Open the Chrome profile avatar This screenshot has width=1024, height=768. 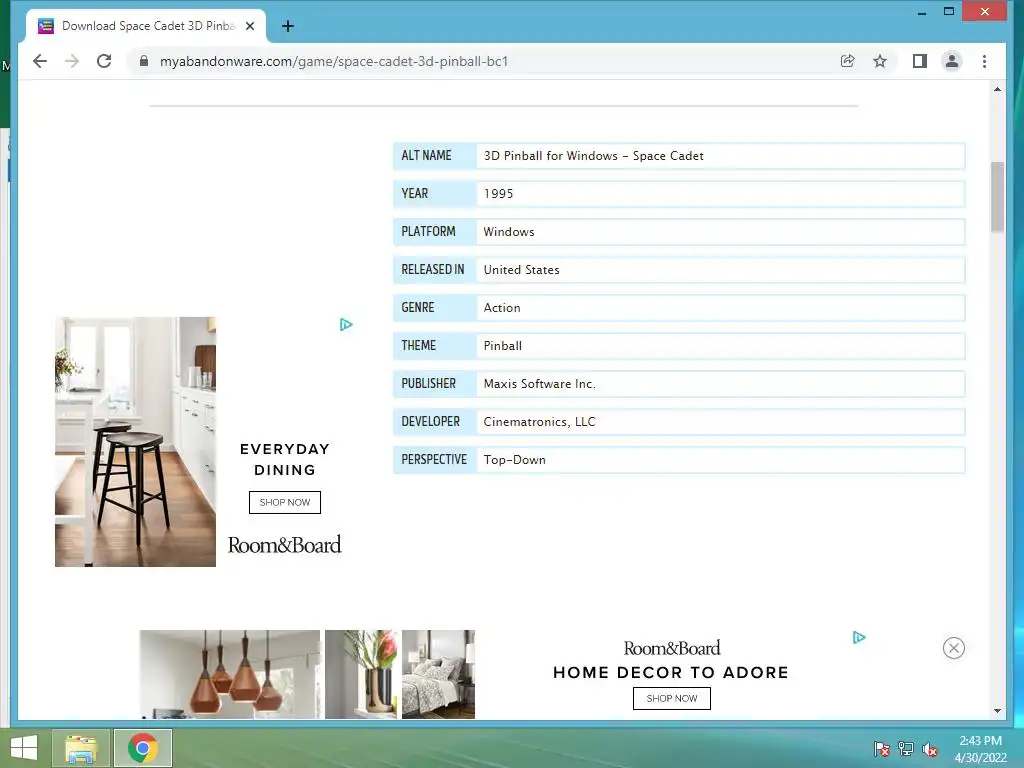pyautogui.click(x=952, y=61)
